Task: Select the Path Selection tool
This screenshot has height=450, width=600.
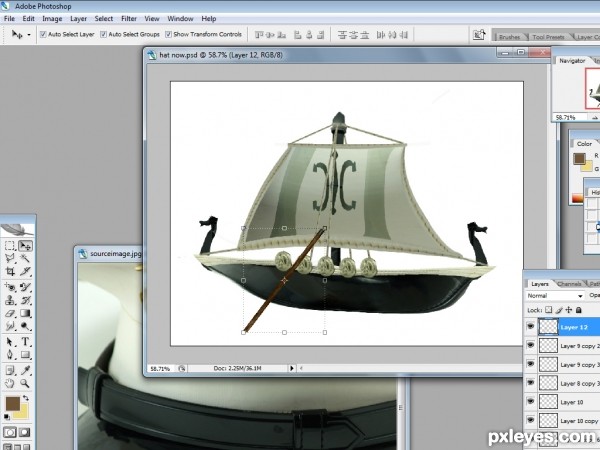Action: click(10, 342)
